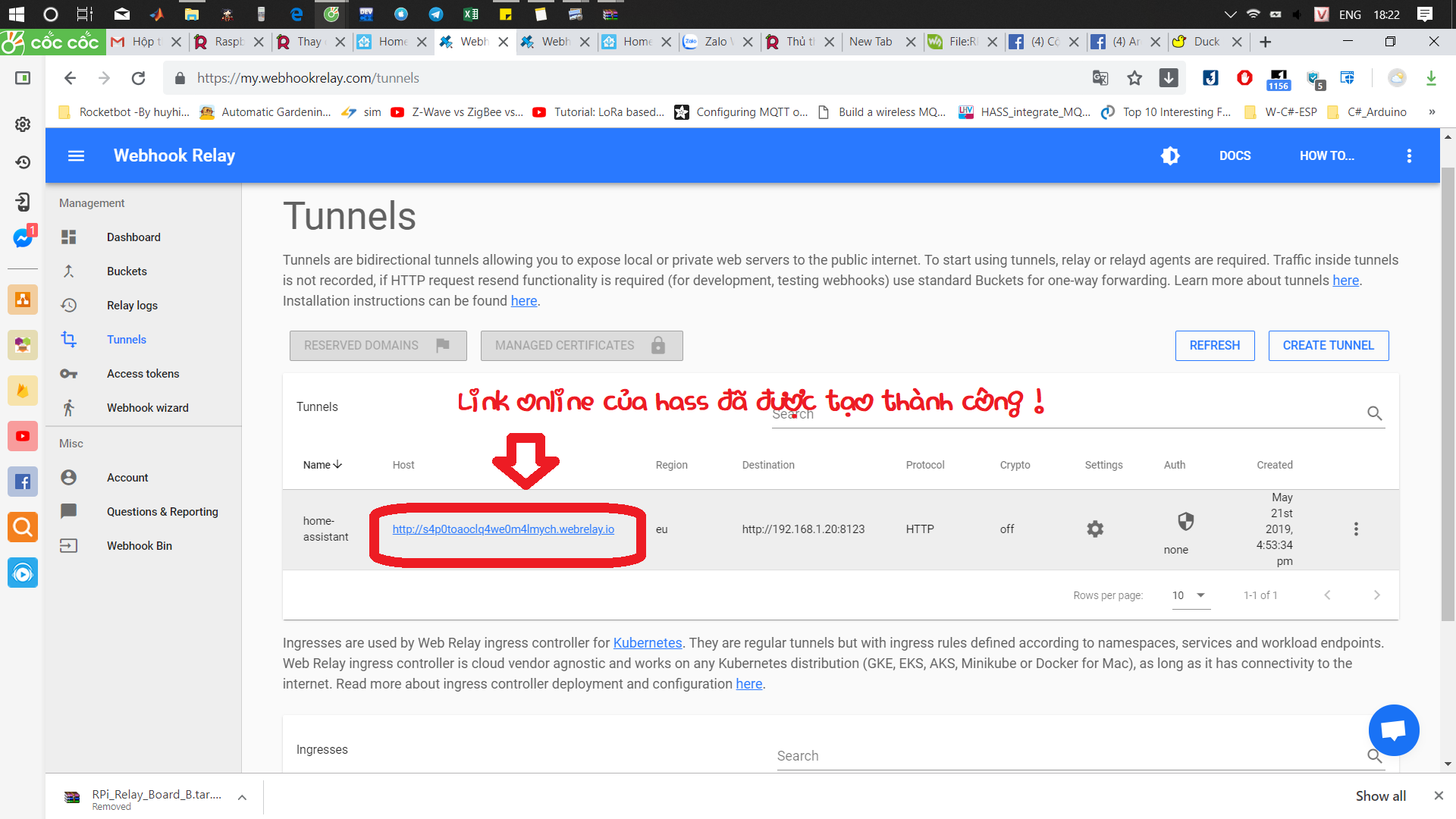Open Buckets in the sidebar
Image resolution: width=1456 pixels, height=819 pixels.
[x=127, y=271]
